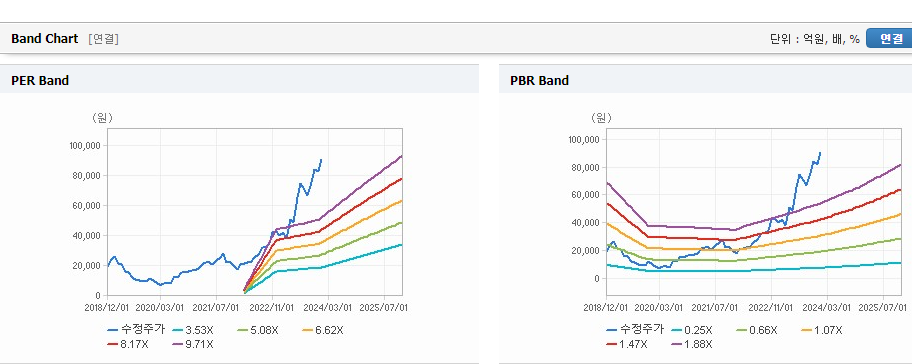Click 40,000 y-axis label on PER chart
Screen dimensions: 912x364
[88, 235]
